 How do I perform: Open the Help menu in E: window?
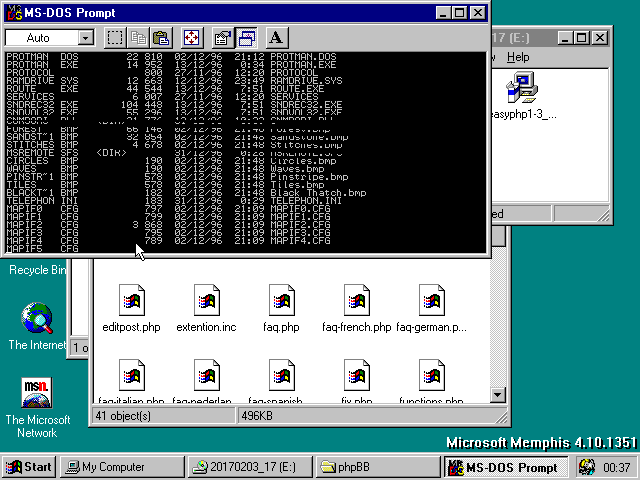coord(518,57)
